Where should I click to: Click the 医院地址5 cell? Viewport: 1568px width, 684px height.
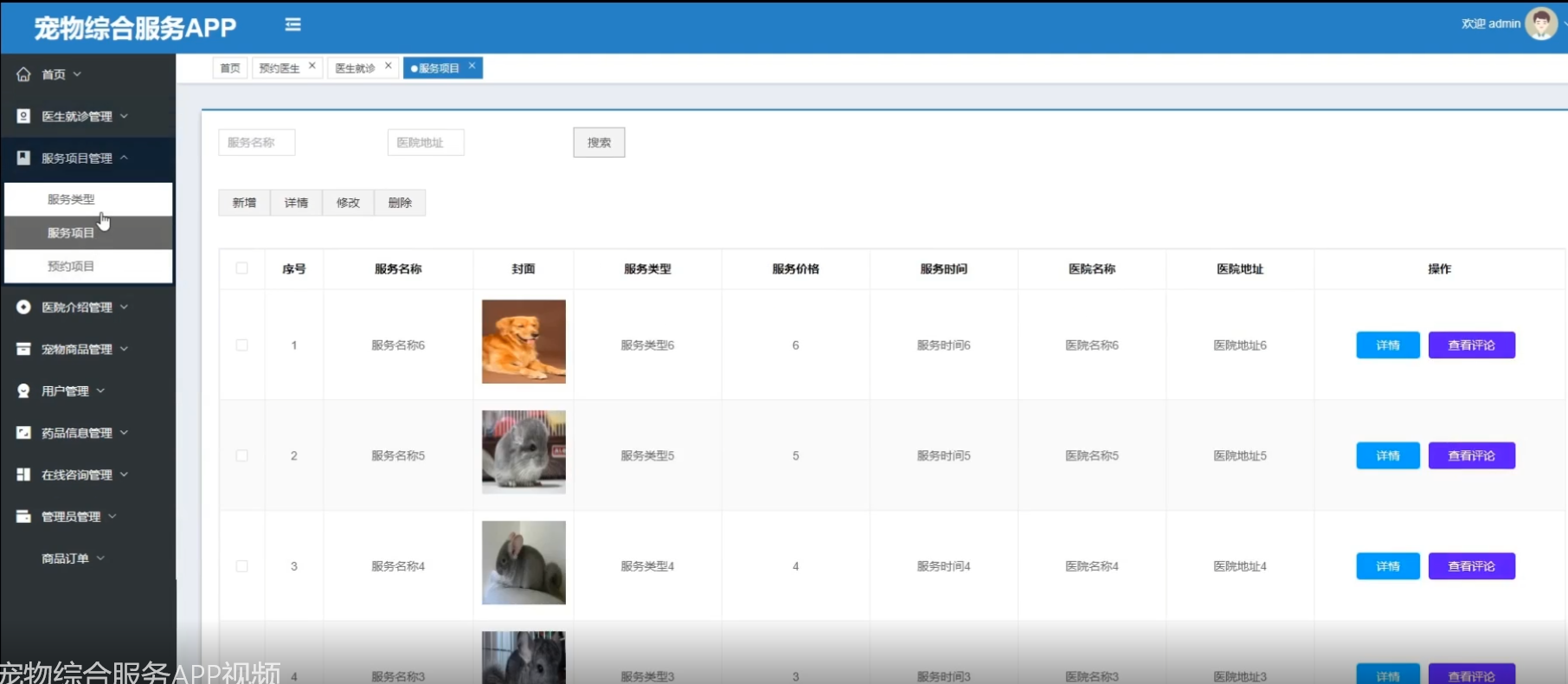(x=1240, y=455)
